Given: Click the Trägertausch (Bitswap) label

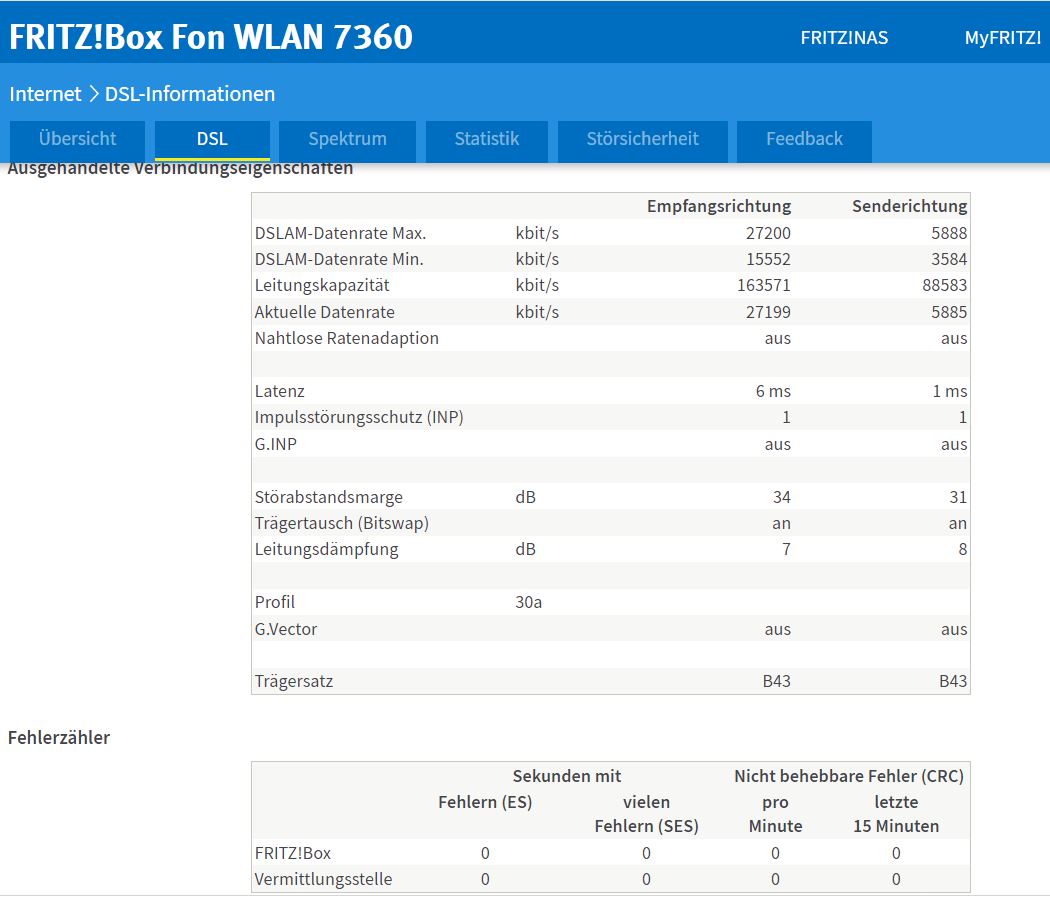Looking at the screenshot, I should click(342, 523).
